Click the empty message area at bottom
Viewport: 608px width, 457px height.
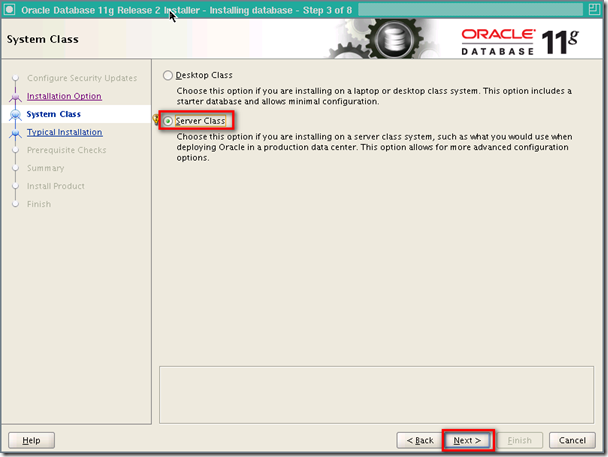coord(376,395)
